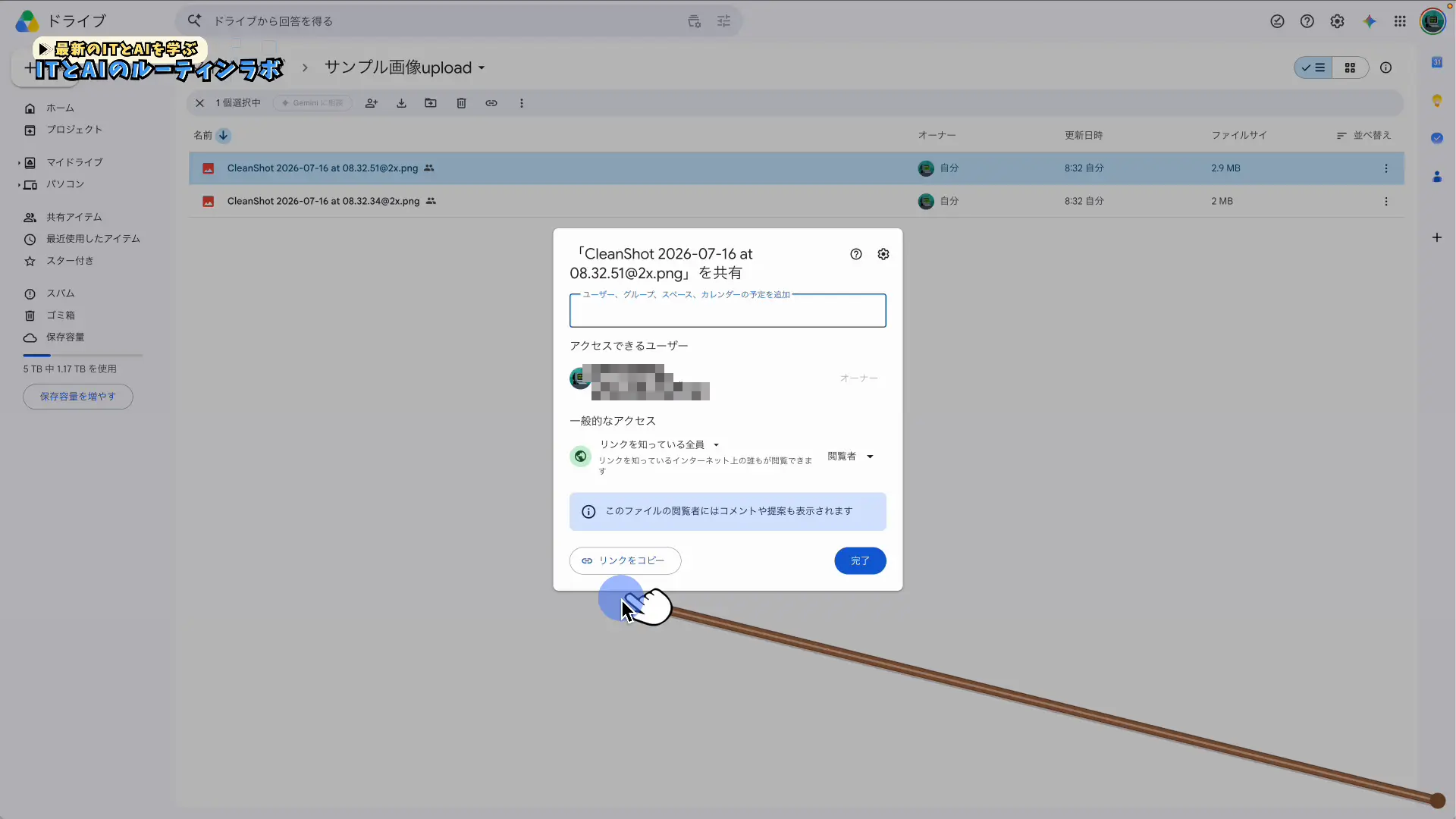The height and width of the screenshot is (819, 1456).
Task: Click the storage usage progress bar
Action: tap(83, 355)
